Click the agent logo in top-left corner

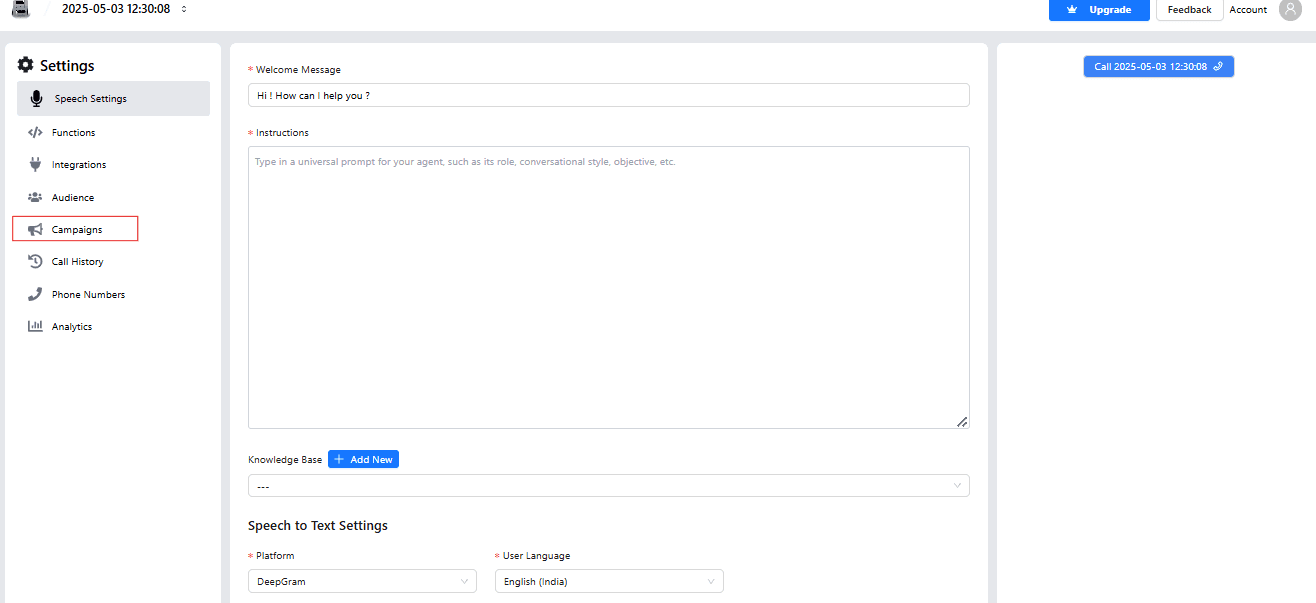[21, 9]
